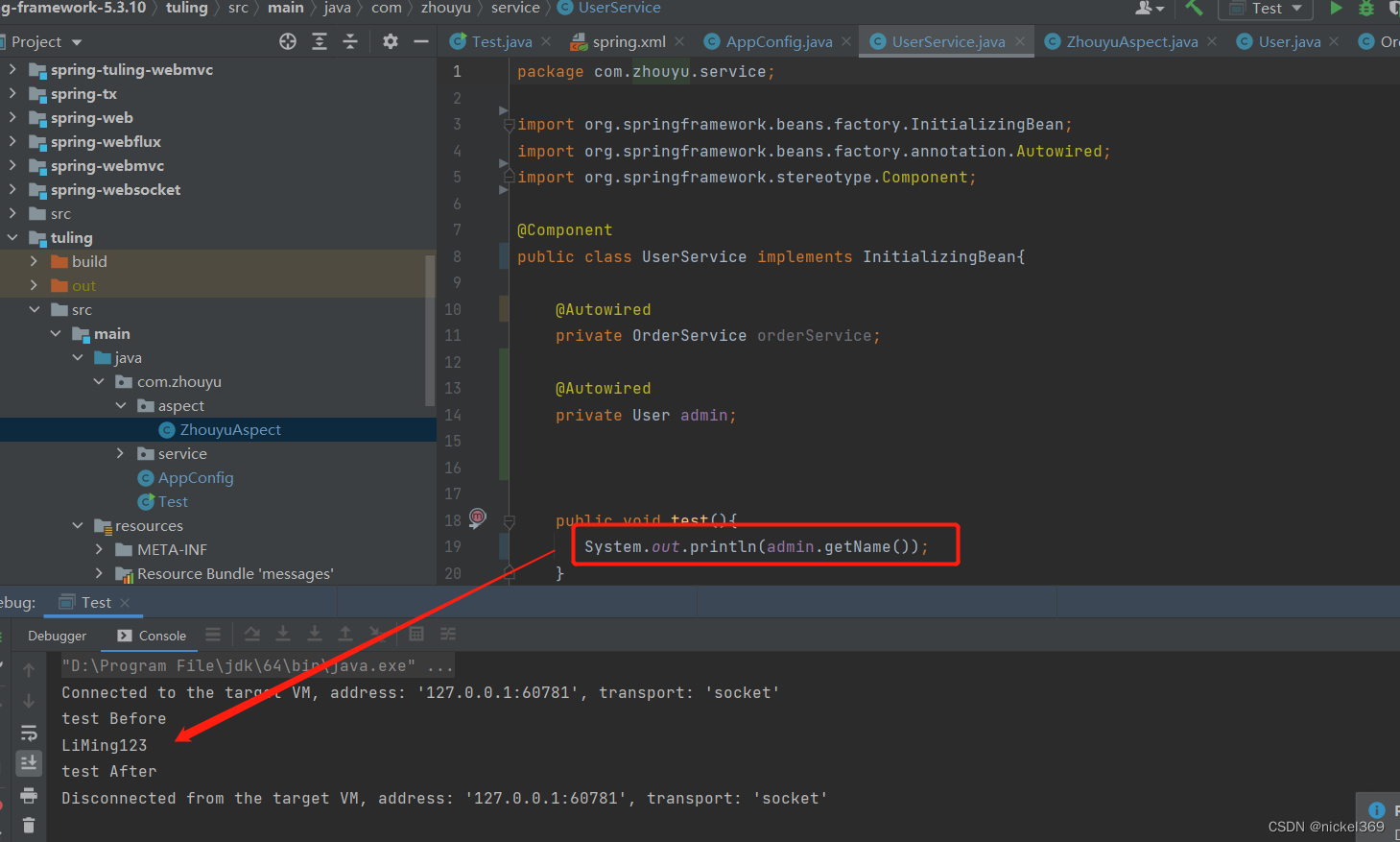Close the UserService.java tab
Image resolution: width=1400 pixels, height=842 pixels.
(1020, 41)
